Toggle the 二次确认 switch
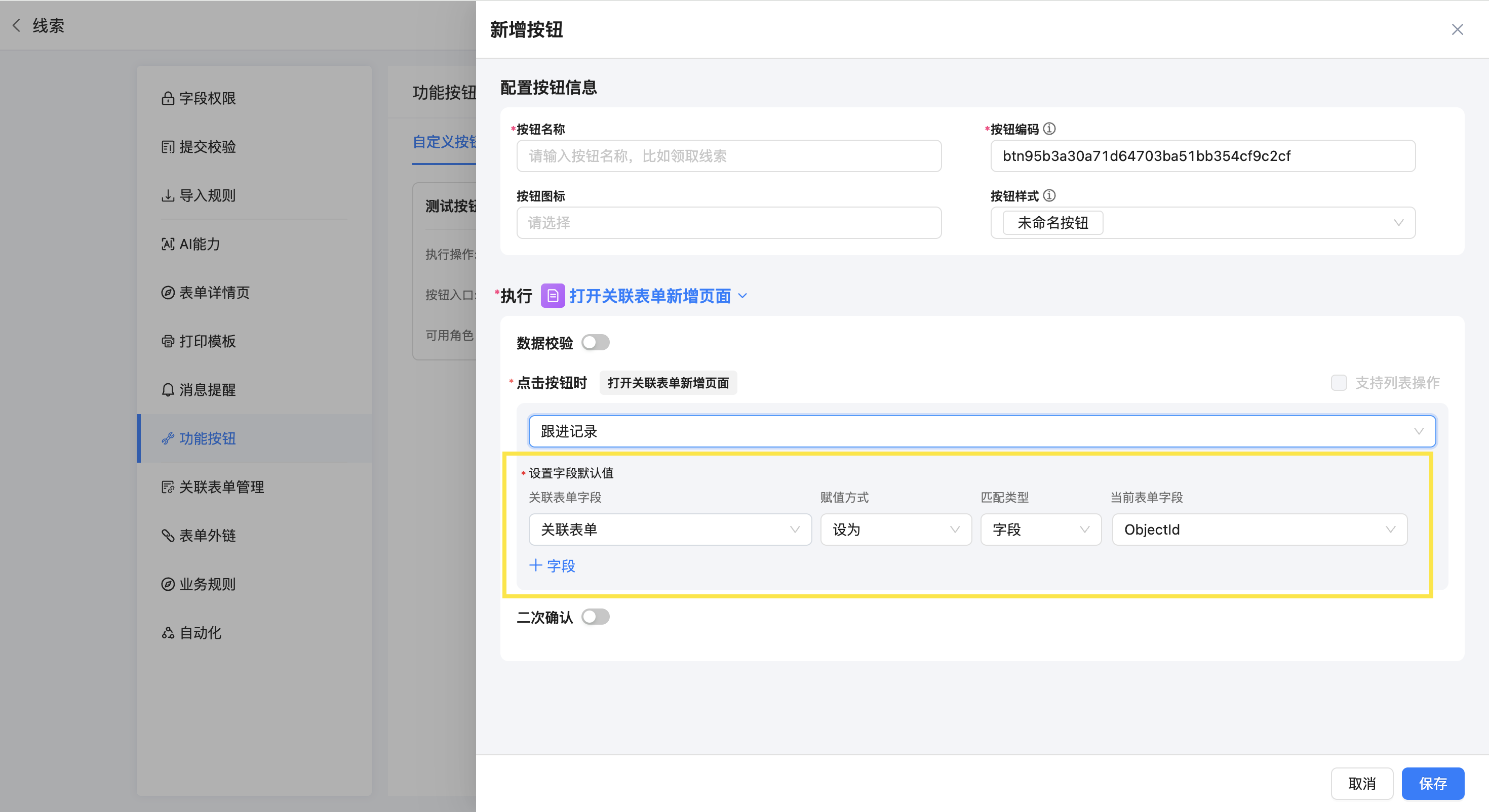The image size is (1489, 812). point(596,617)
